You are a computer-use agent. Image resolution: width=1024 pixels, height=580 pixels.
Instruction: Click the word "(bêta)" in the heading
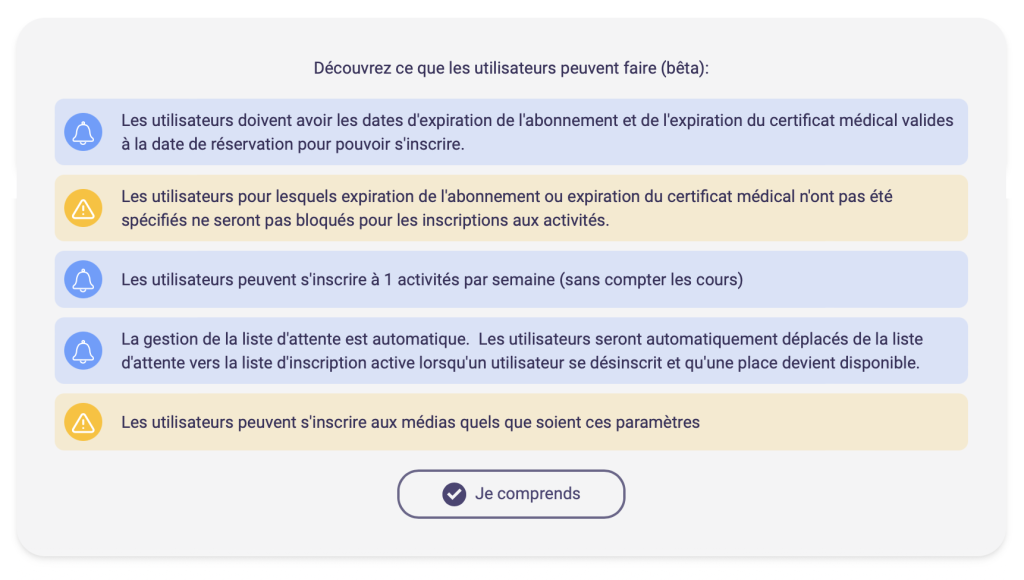pos(684,68)
